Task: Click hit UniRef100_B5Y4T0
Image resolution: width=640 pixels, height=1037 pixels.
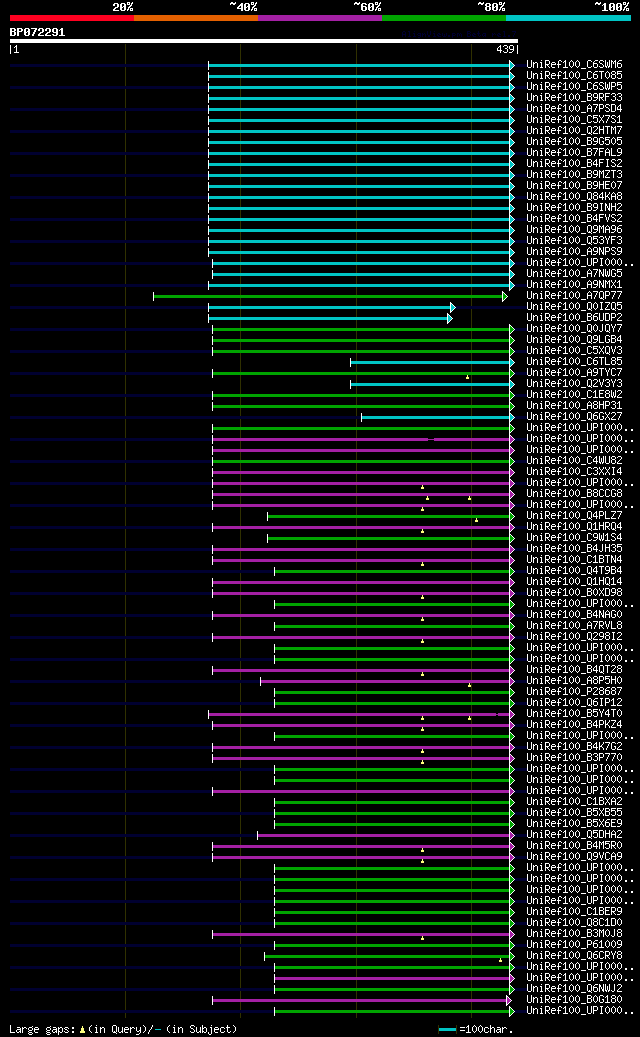Action: [575, 713]
